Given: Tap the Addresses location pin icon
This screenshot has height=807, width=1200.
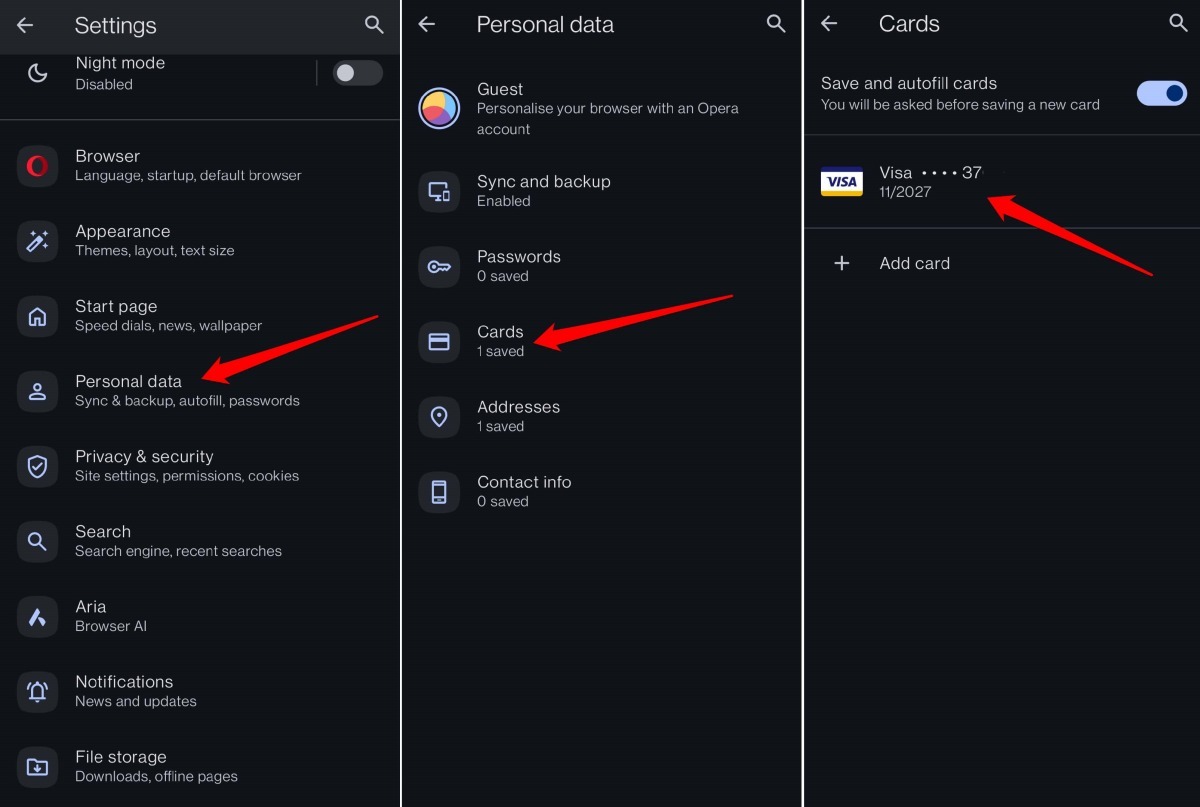Looking at the screenshot, I should coord(439,416).
